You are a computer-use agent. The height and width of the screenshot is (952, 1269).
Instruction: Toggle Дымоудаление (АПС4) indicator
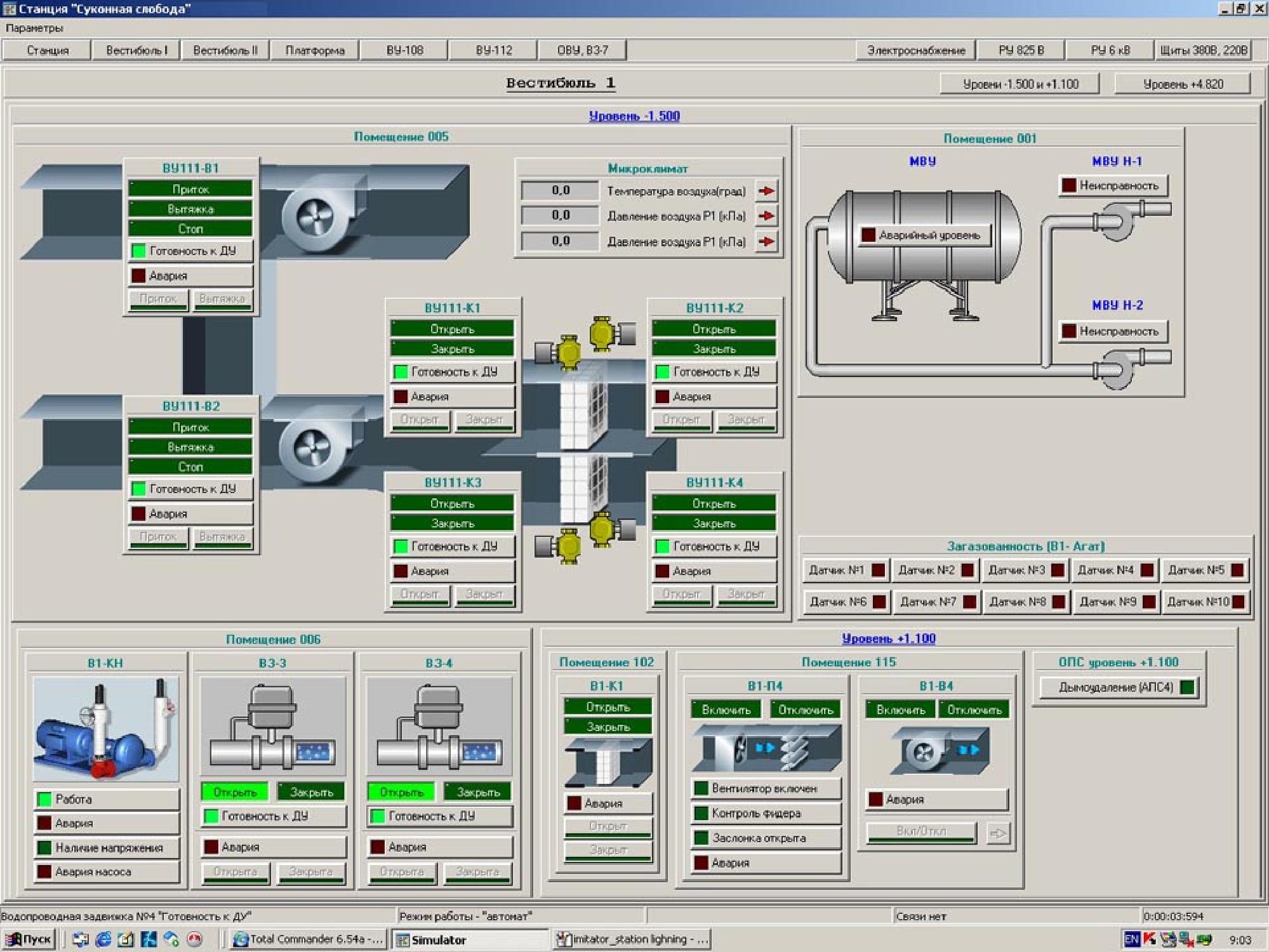[1186, 687]
